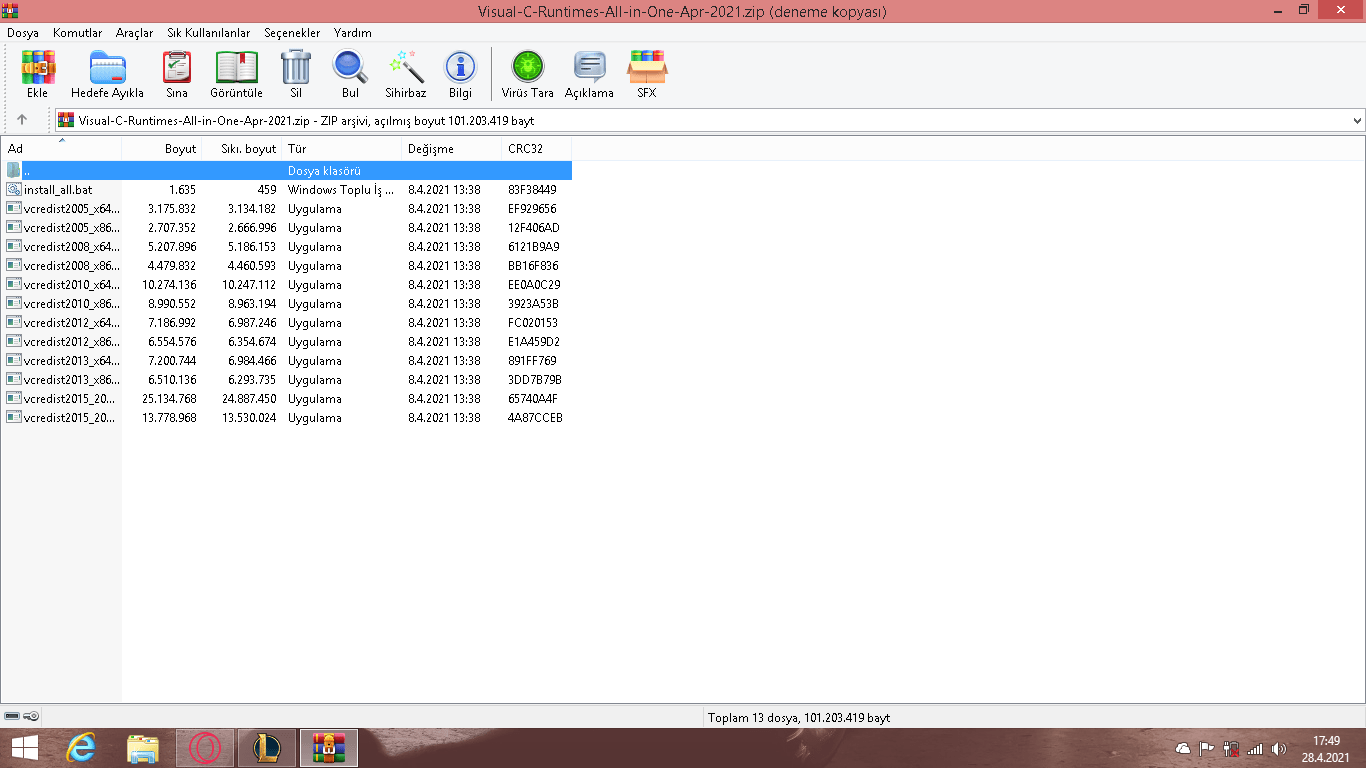This screenshot has width=1366, height=768.
Task: Sort by the Tür column header
Action: [x=341, y=149]
